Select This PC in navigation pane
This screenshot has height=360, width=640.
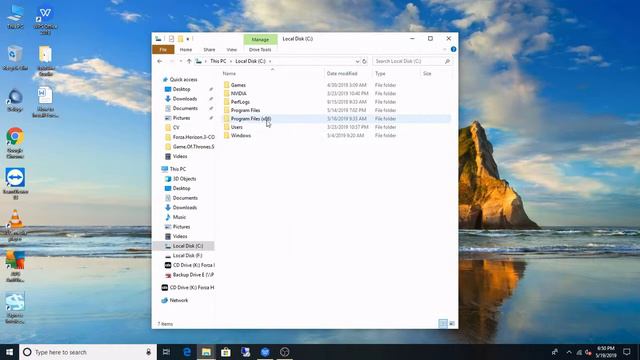coord(178,169)
